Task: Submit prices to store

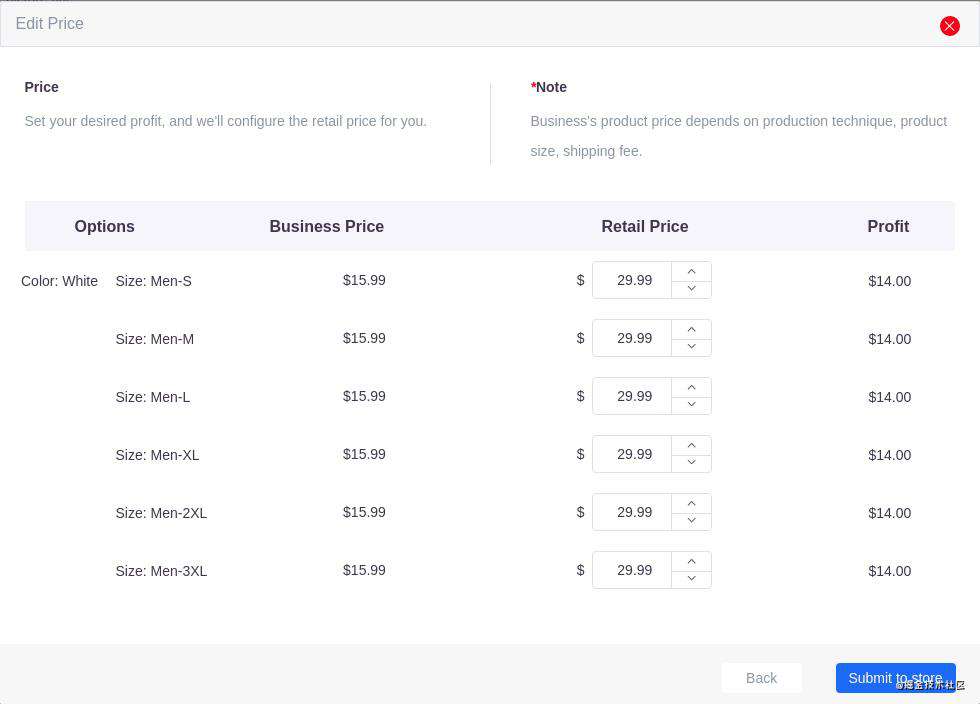Action: (896, 678)
